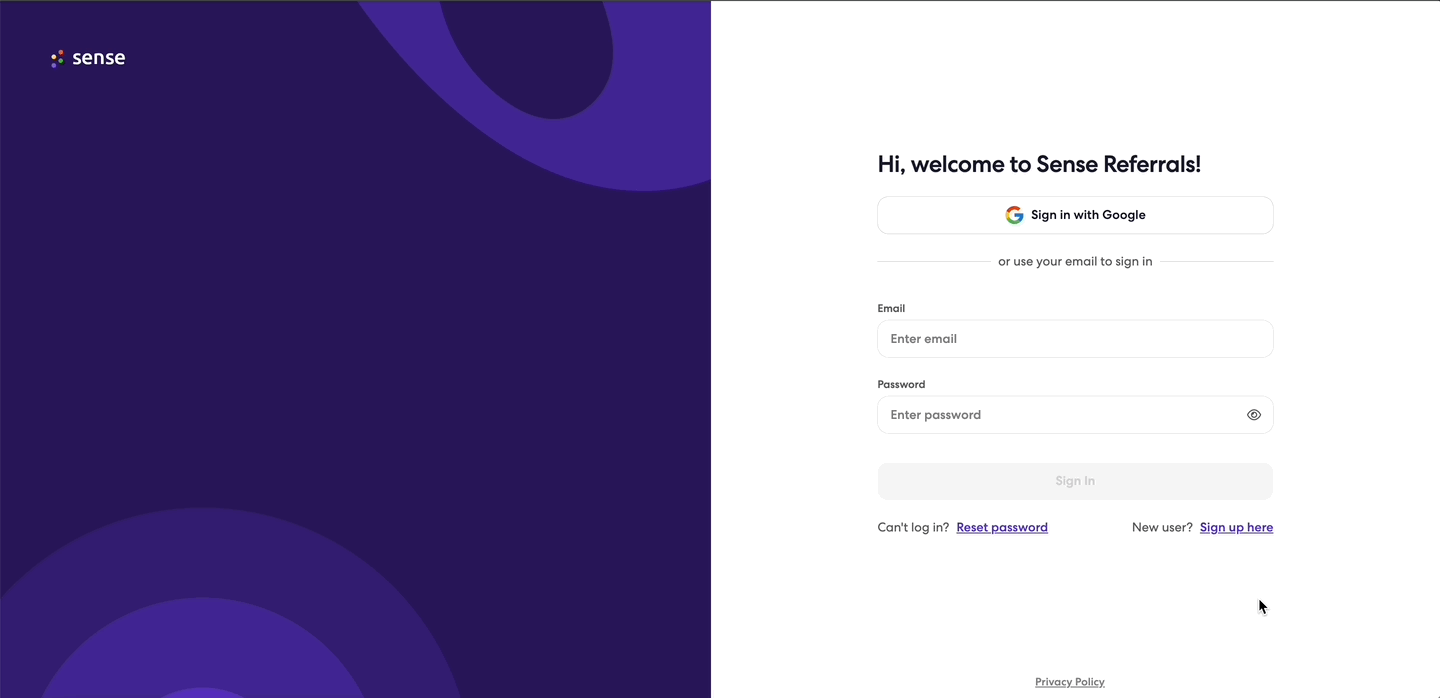Screen dimensions: 1440x698
Task: Open the Reset password link
Action: pos(1002,527)
